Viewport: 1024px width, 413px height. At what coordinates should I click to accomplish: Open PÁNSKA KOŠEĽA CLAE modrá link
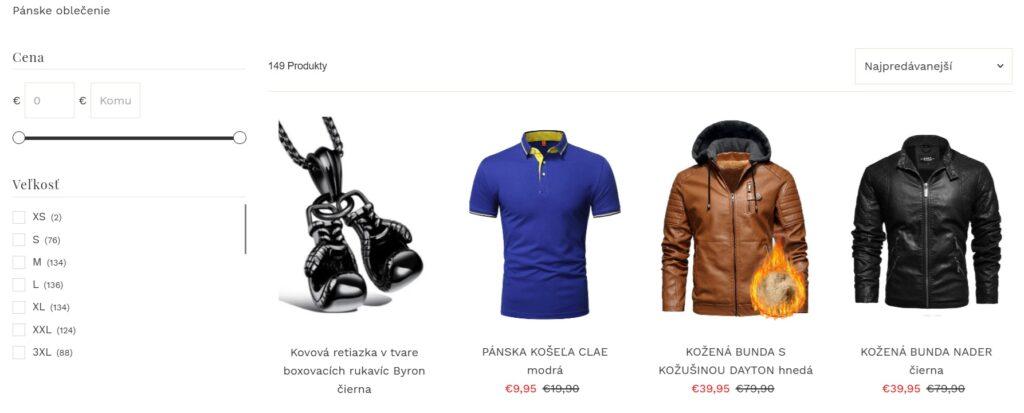point(545,361)
